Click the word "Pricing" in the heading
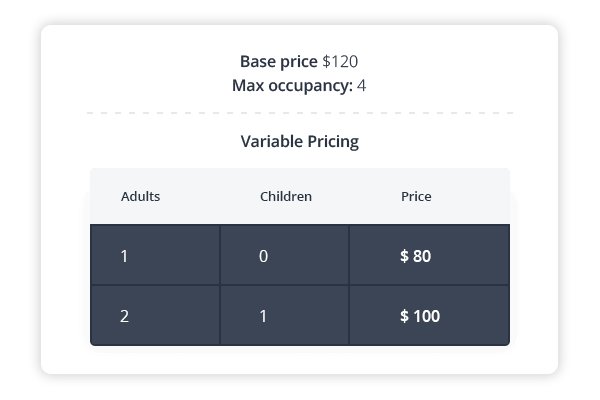The width and height of the screenshot is (600, 400). point(333,141)
